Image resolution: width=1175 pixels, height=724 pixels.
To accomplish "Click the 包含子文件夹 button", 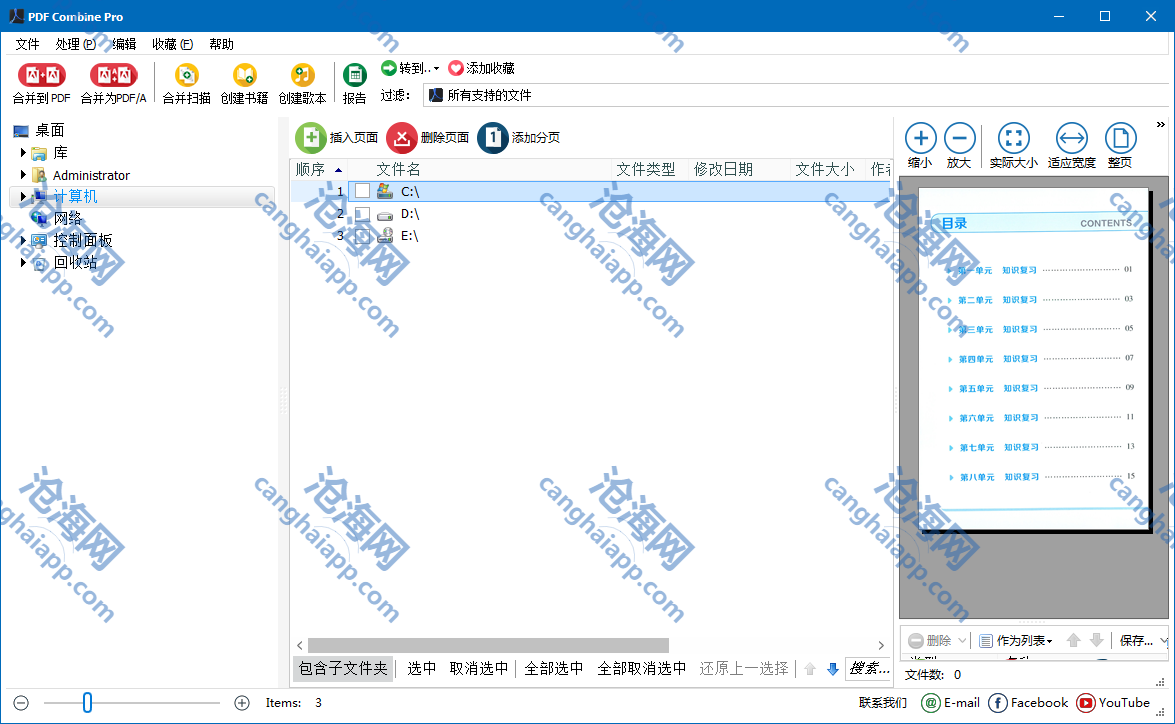I will click(x=343, y=669).
